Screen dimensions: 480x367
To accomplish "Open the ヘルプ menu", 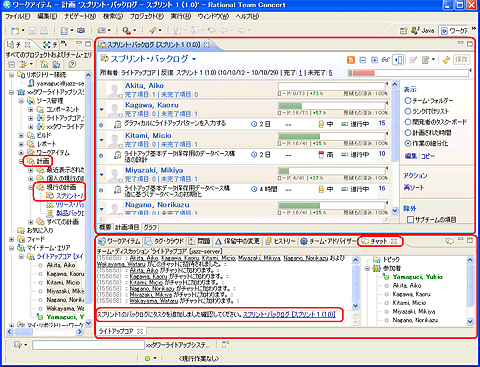I will [x=247, y=16].
